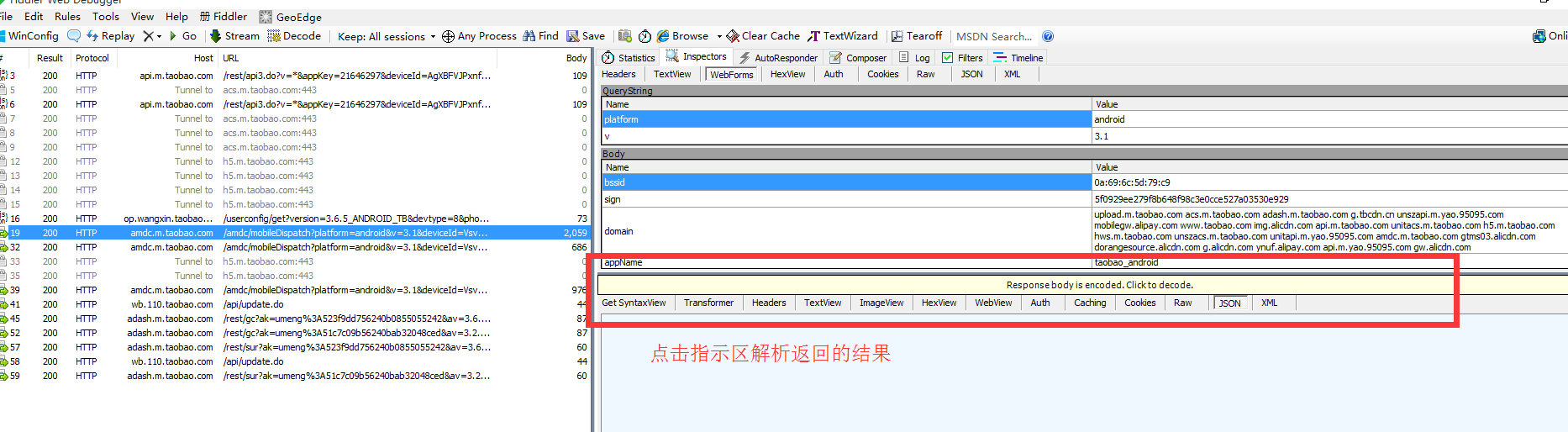
Task: Switch to the Composer tab
Action: click(x=858, y=58)
